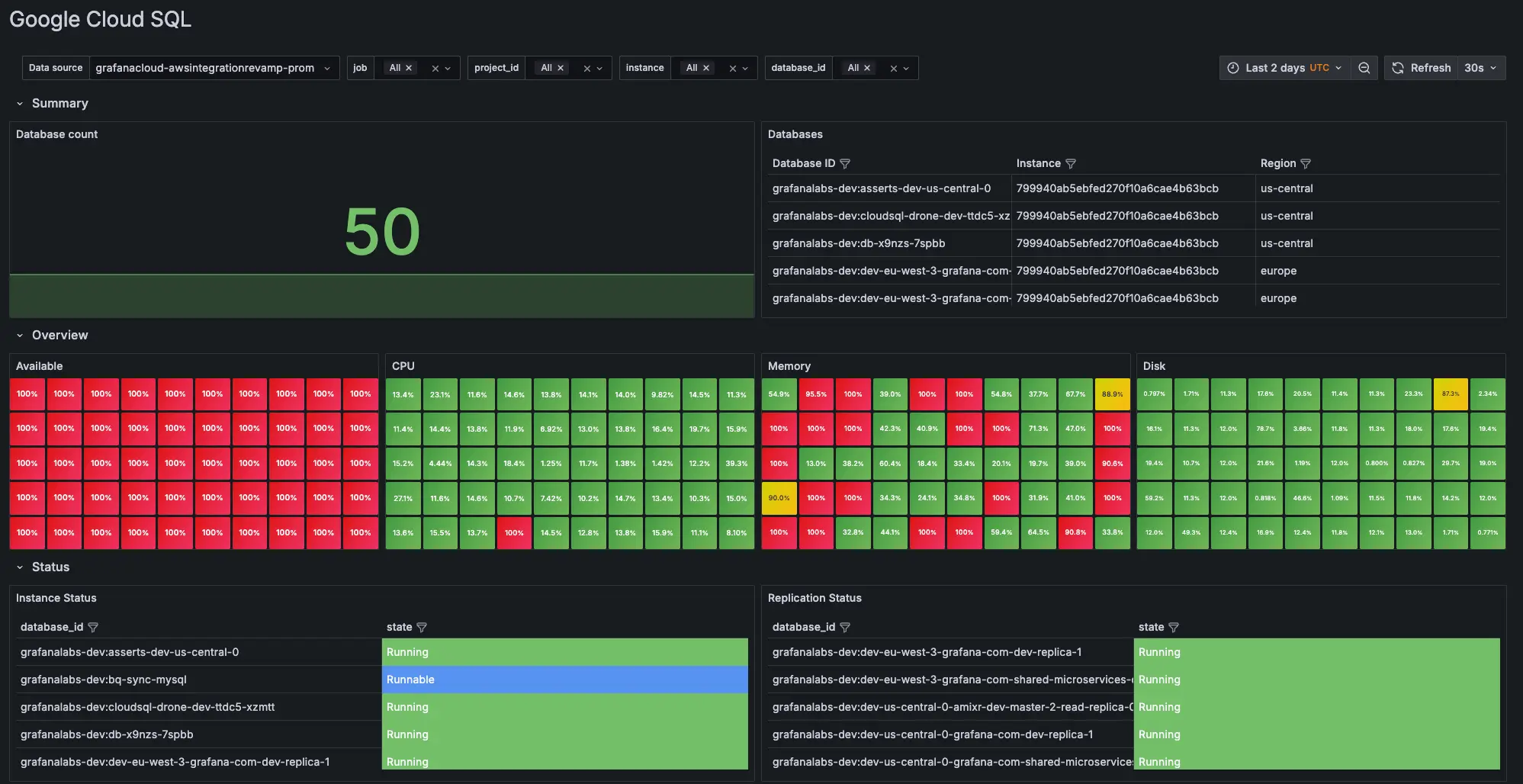Collapse the Summary row section

point(20,104)
